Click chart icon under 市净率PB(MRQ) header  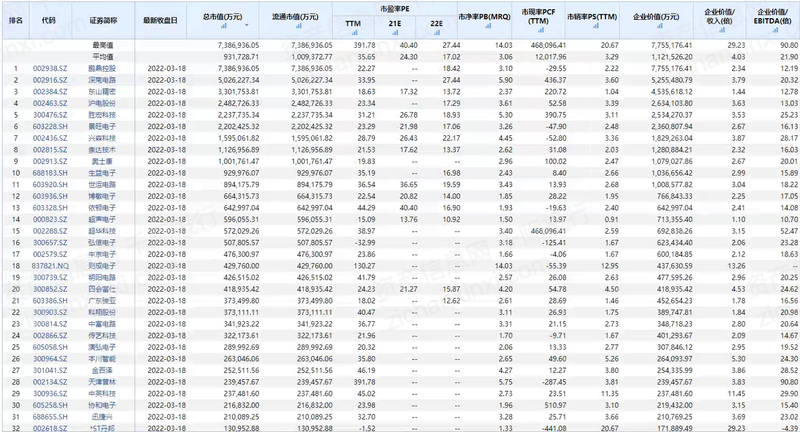[487, 26]
